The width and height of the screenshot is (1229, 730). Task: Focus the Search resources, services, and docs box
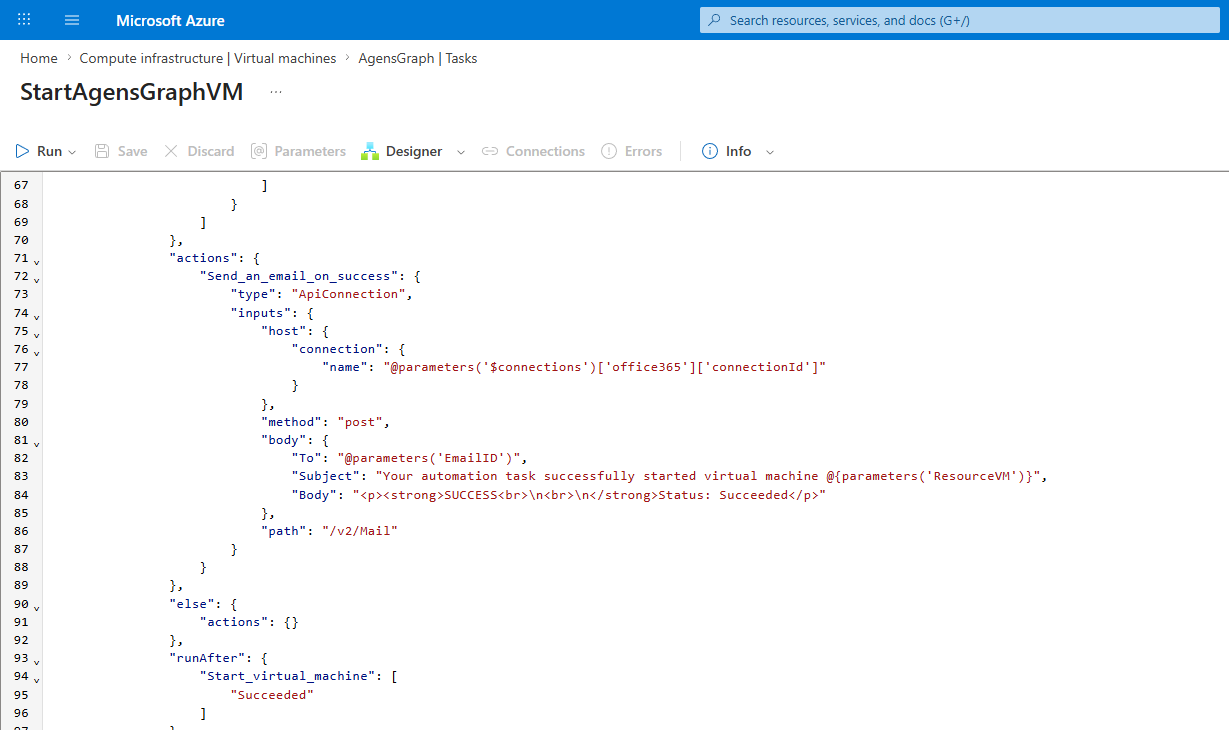point(958,20)
